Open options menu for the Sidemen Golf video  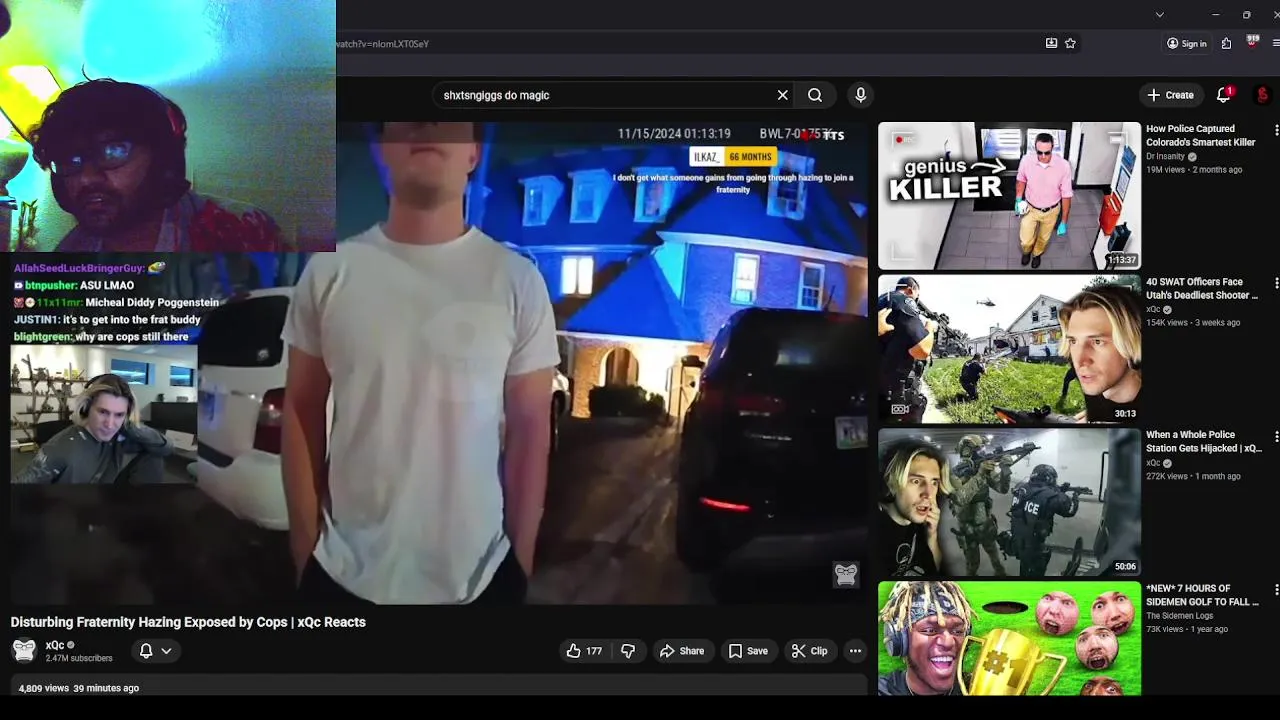click(1276, 590)
